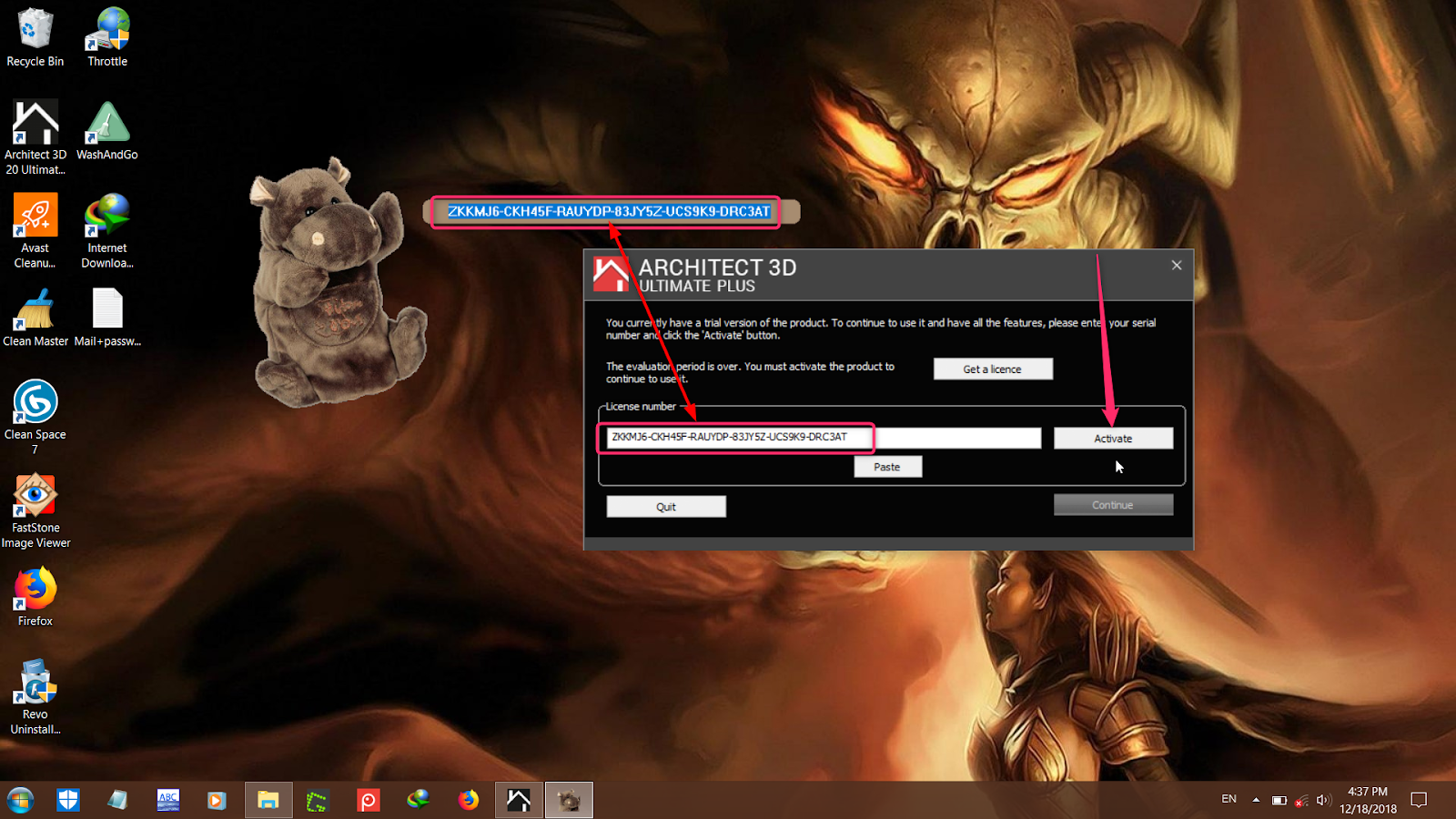Switch to the hippo app in the taskbar

point(569,800)
